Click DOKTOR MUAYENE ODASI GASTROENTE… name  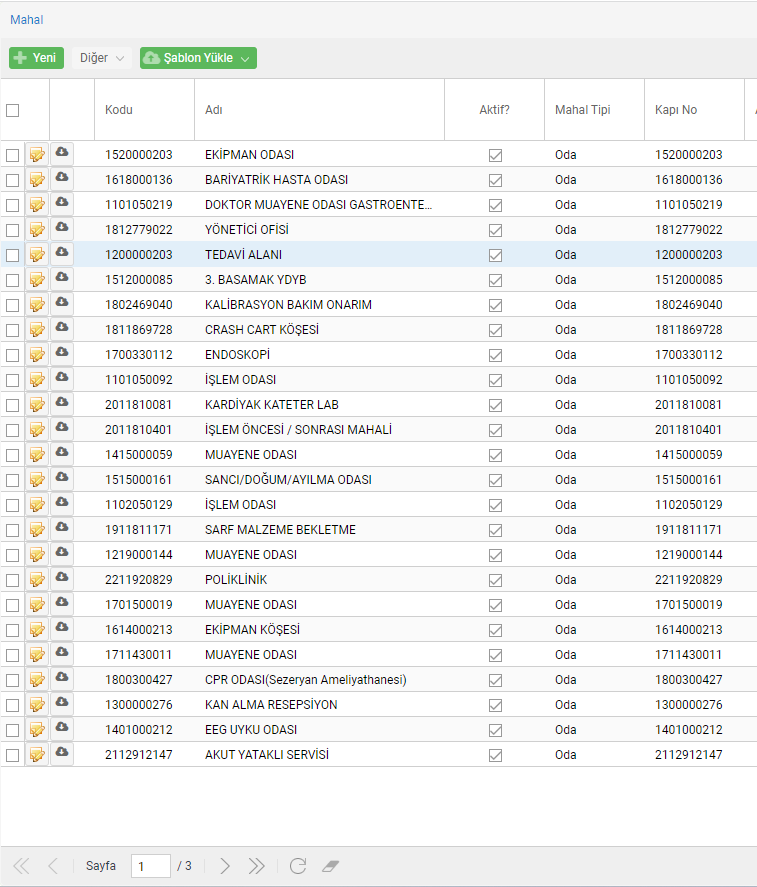click(x=319, y=205)
